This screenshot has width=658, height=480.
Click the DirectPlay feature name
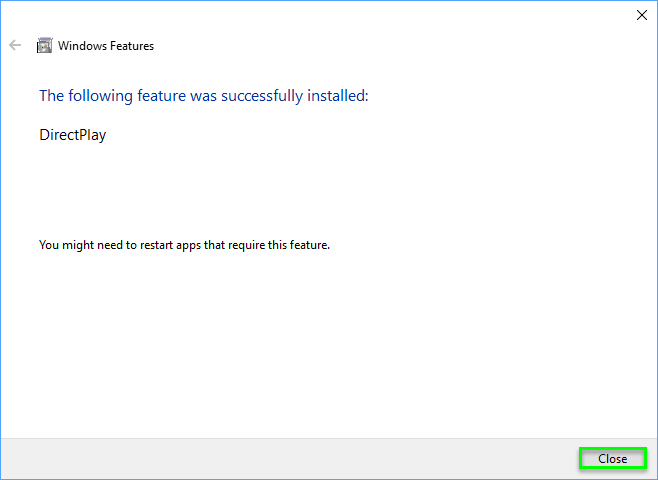[x=73, y=135]
